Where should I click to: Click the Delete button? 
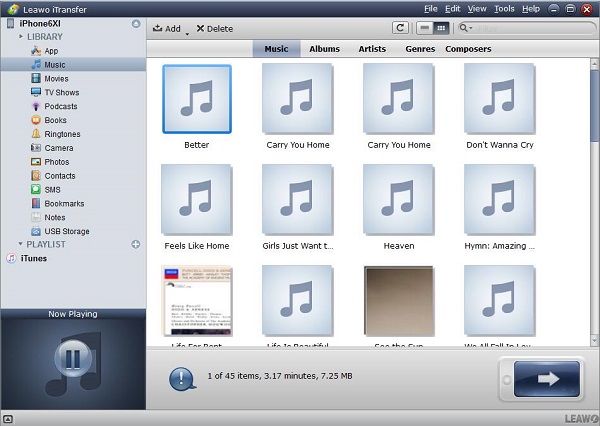(x=214, y=29)
